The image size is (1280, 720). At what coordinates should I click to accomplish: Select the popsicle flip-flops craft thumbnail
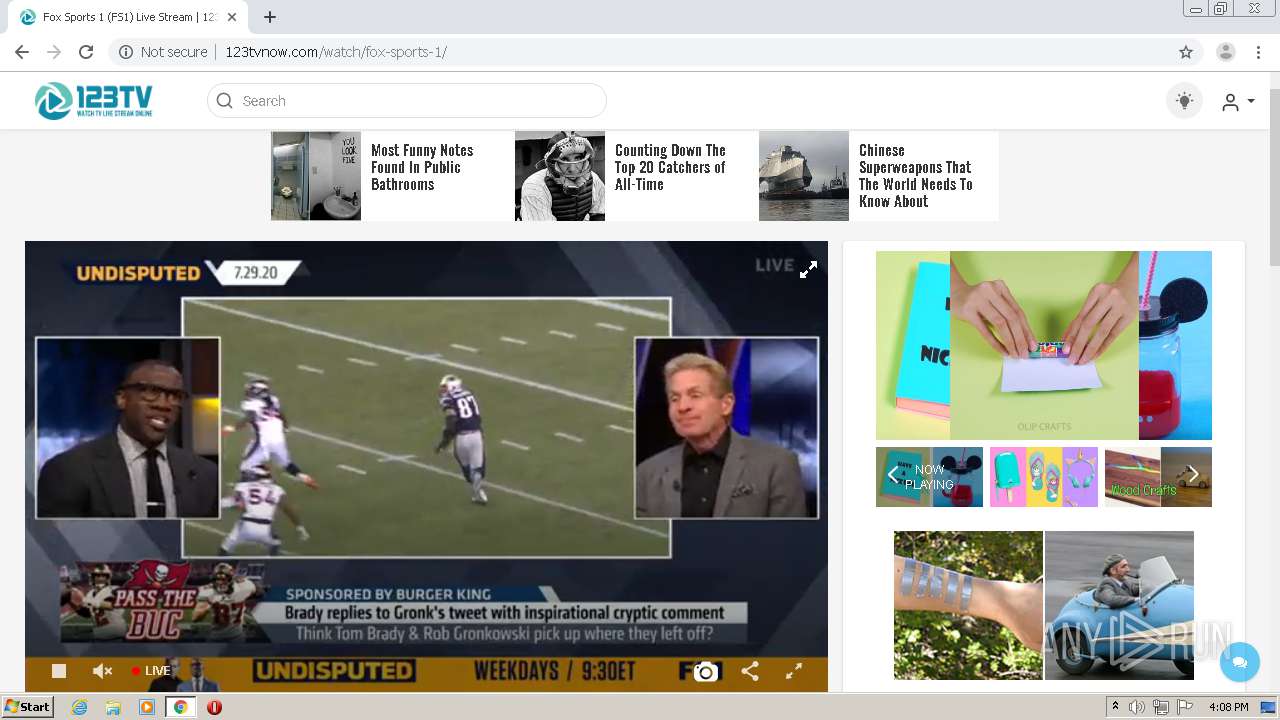[x=1044, y=477]
